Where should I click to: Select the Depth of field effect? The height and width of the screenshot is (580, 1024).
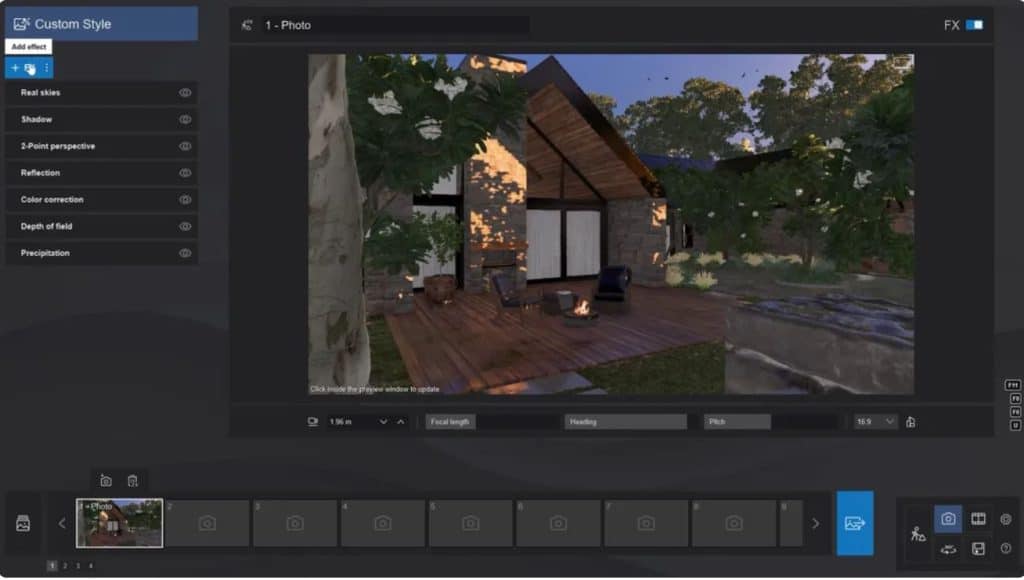tap(60, 226)
